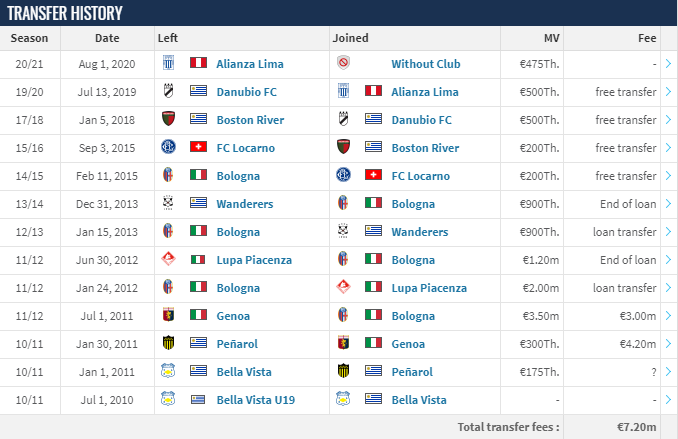Click the Swiss flag next to FC Locarno, Feb 11, 2015
678x439 pixels.
[x=373, y=175]
